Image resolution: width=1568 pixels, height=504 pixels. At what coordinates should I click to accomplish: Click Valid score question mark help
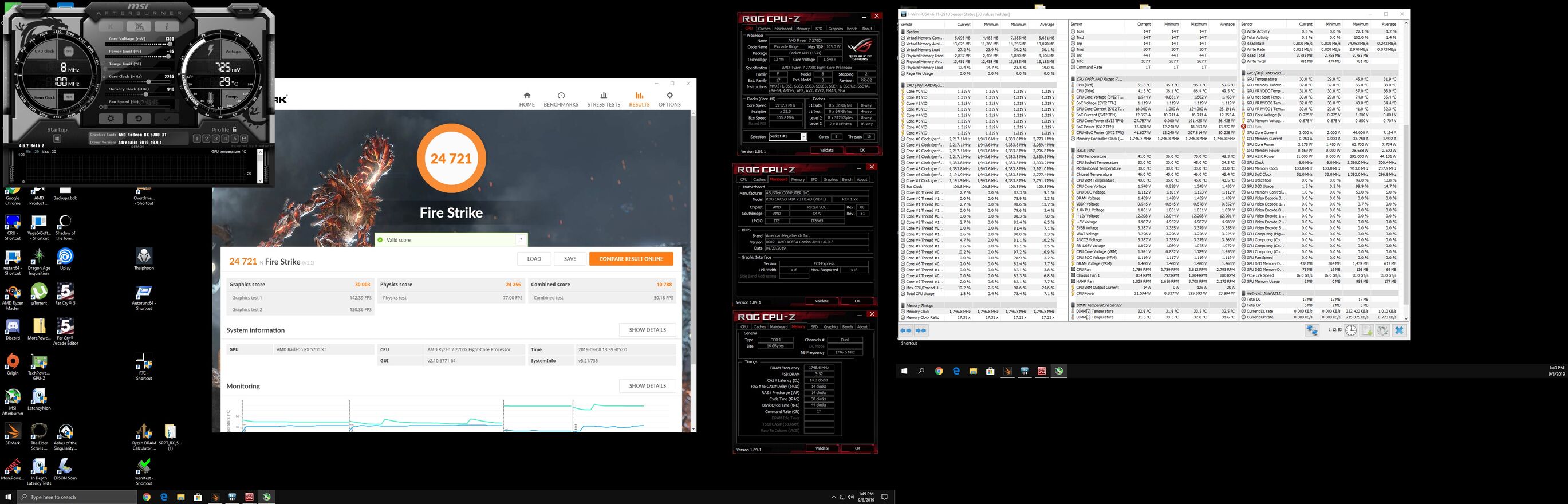(x=521, y=240)
